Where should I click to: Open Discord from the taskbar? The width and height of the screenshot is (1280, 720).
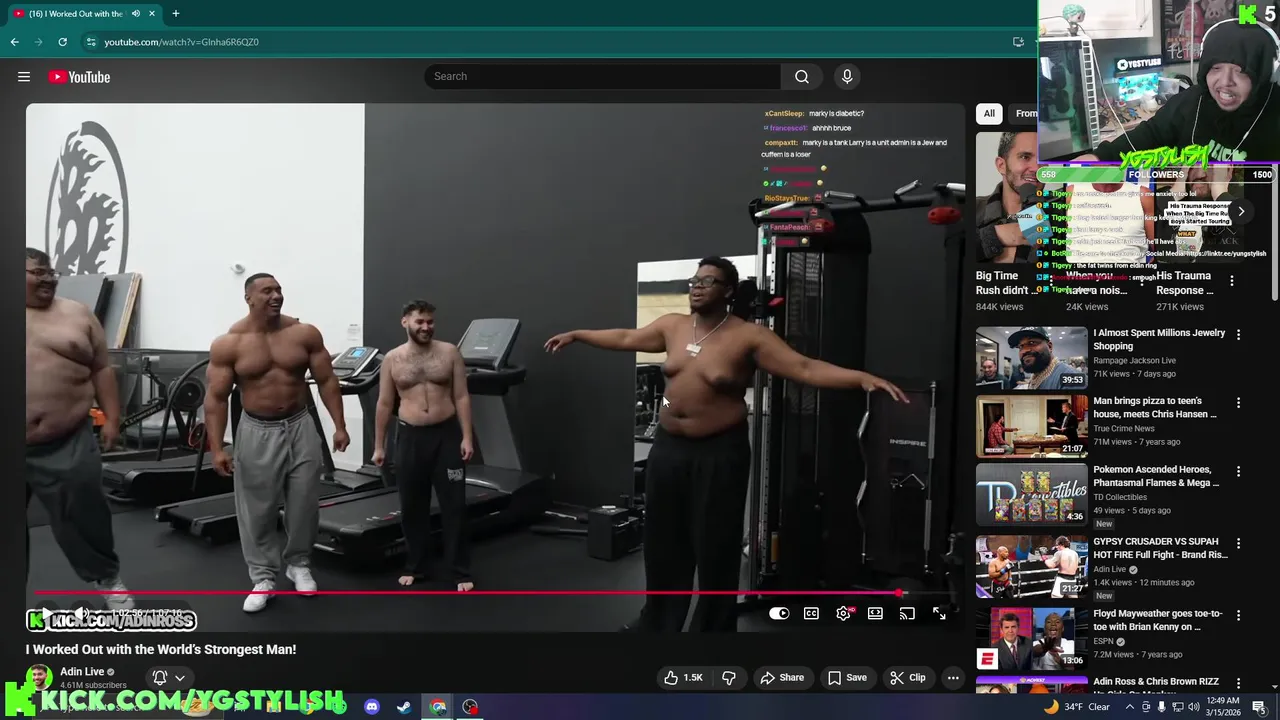point(372,707)
